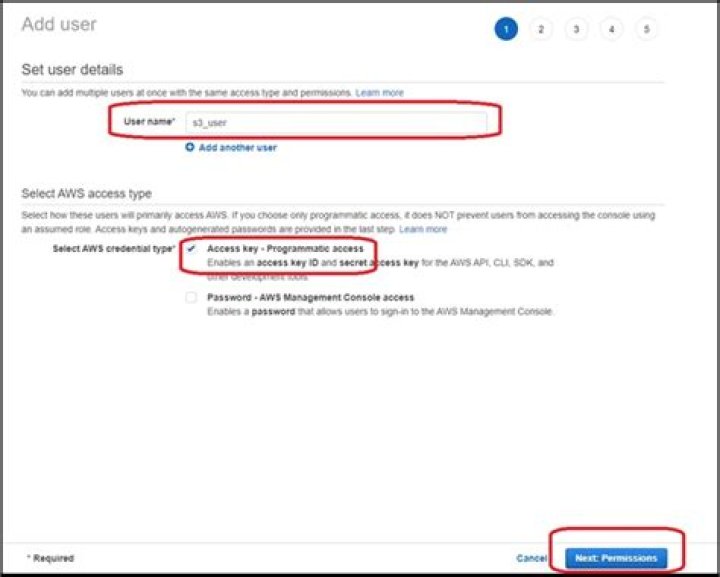Click the Add another user link
Viewport: 720px width, 577px height.
[237, 147]
